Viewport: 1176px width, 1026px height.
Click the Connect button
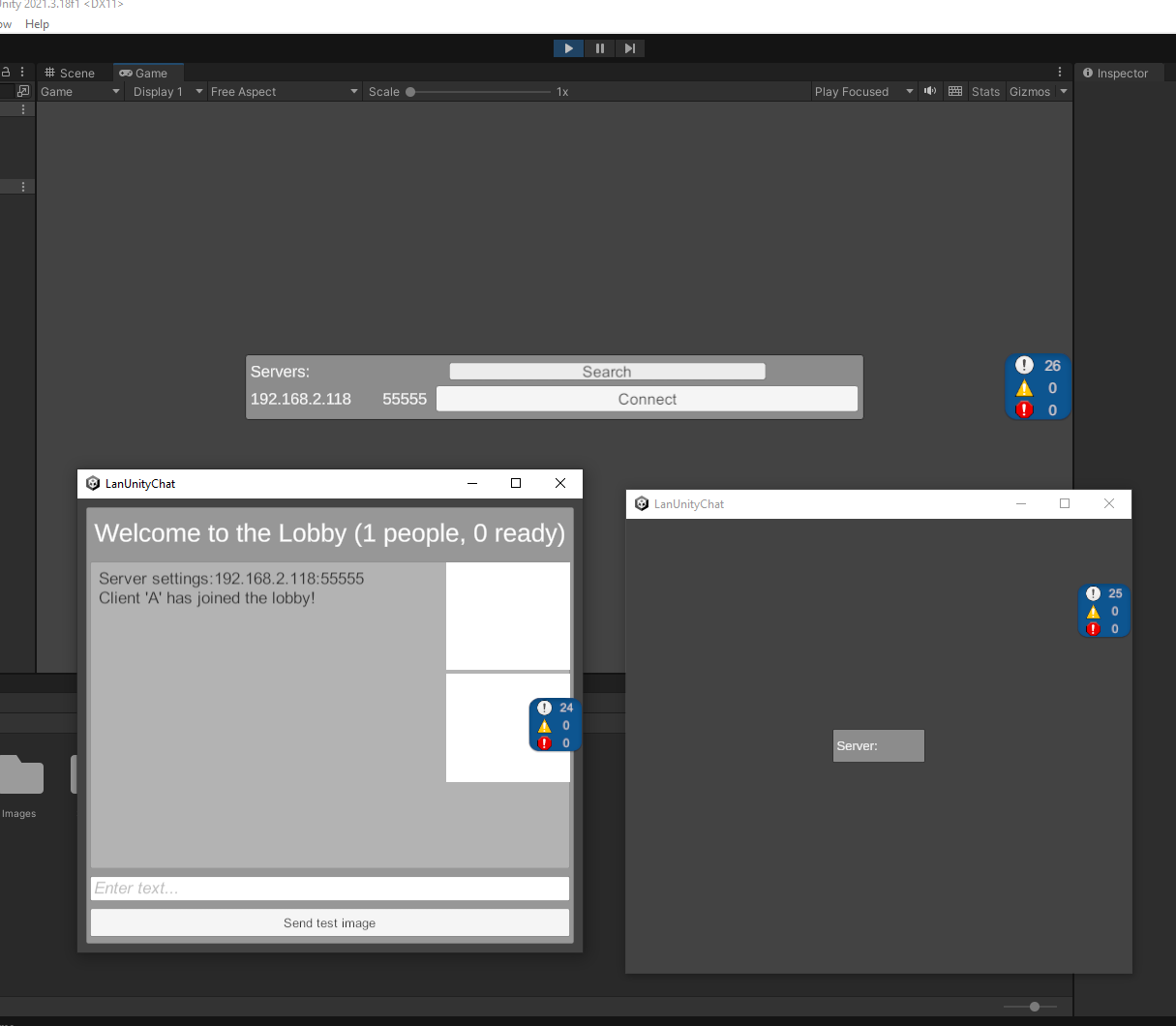pyautogui.click(x=647, y=400)
